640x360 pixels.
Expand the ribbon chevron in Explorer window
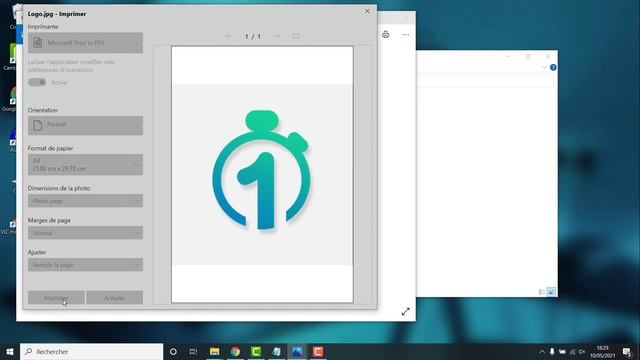pyautogui.click(x=544, y=67)
